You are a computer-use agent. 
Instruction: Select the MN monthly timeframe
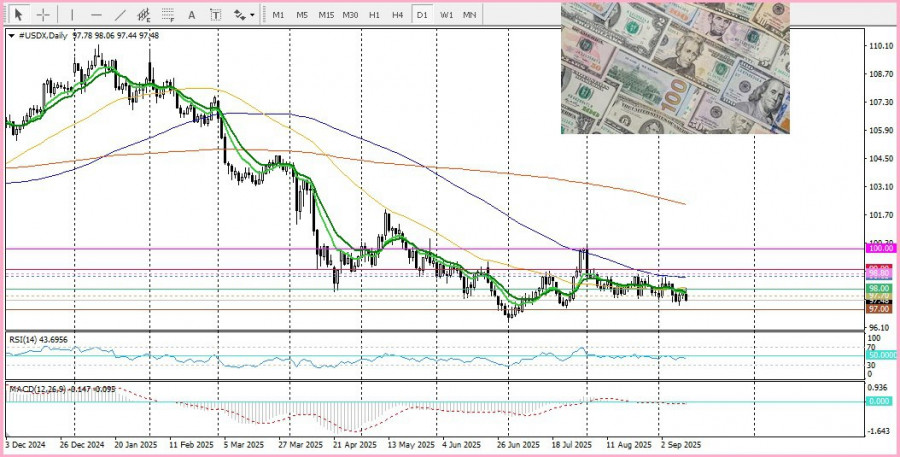469,15
